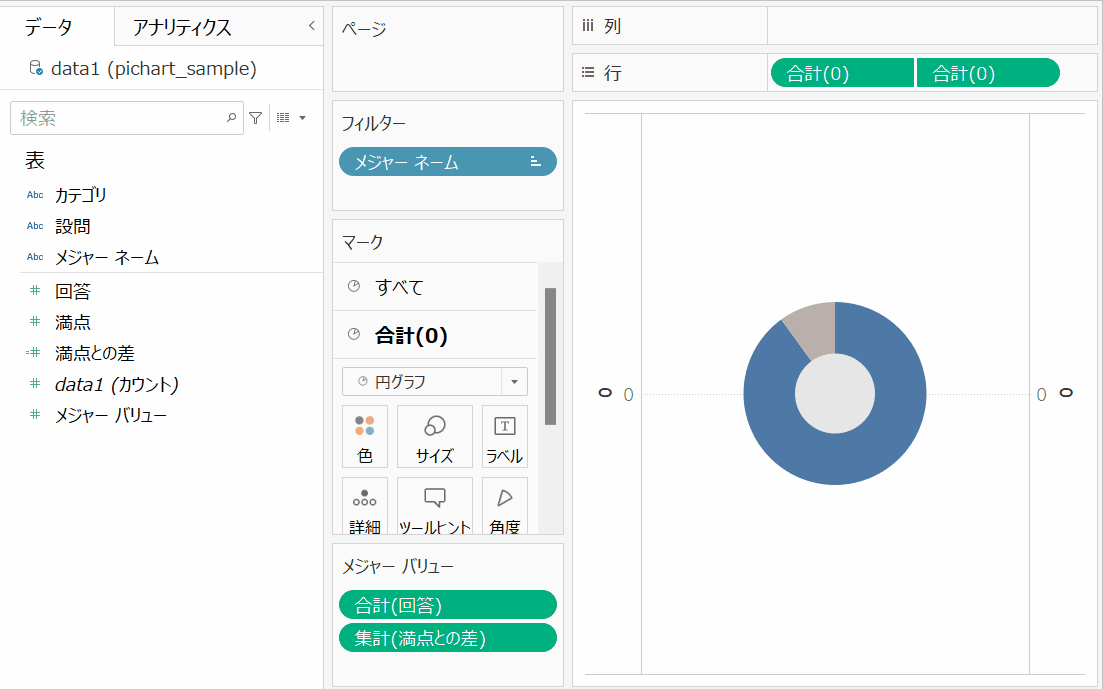Screen dimensions: 1103x689
Task: Click the 列 columns shelf icon
Action: pyautogui.click(x=588, y=26)
